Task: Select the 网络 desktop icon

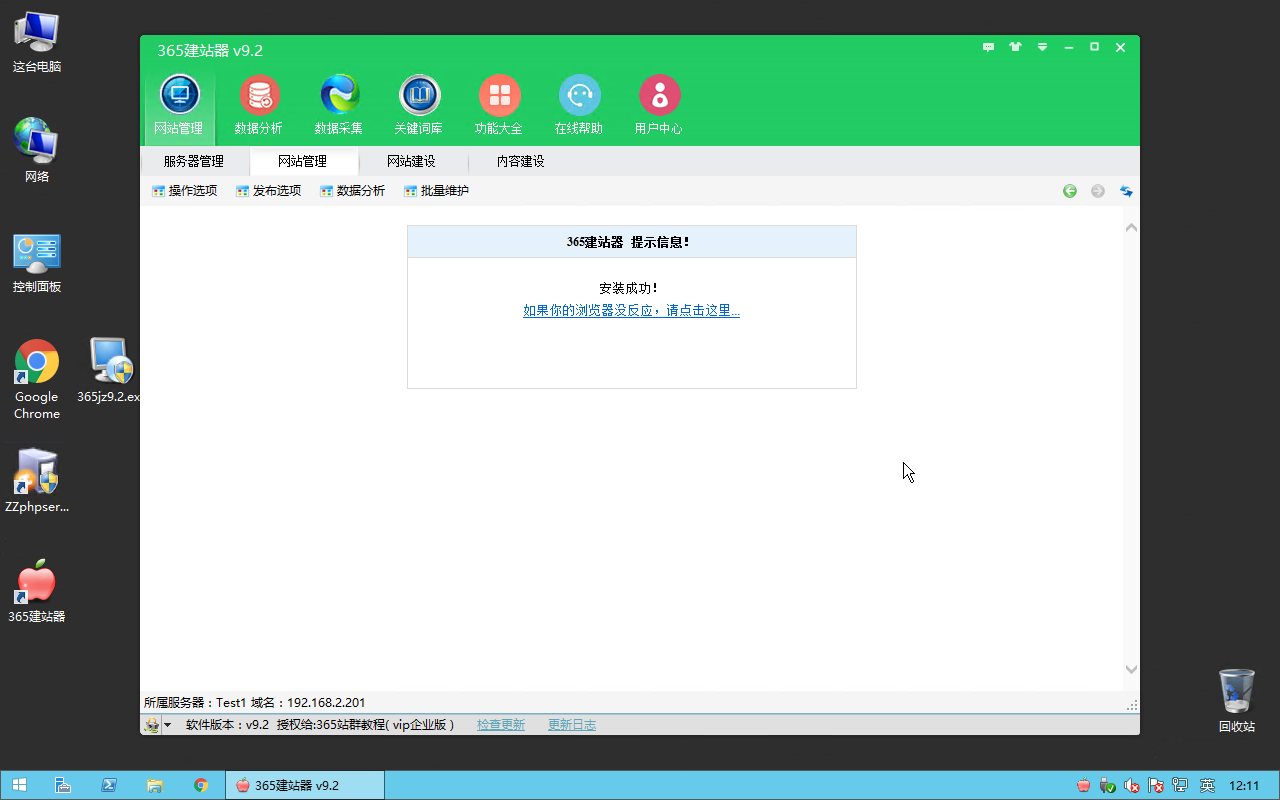Action: pyautogui.click(x=37, y=150)
